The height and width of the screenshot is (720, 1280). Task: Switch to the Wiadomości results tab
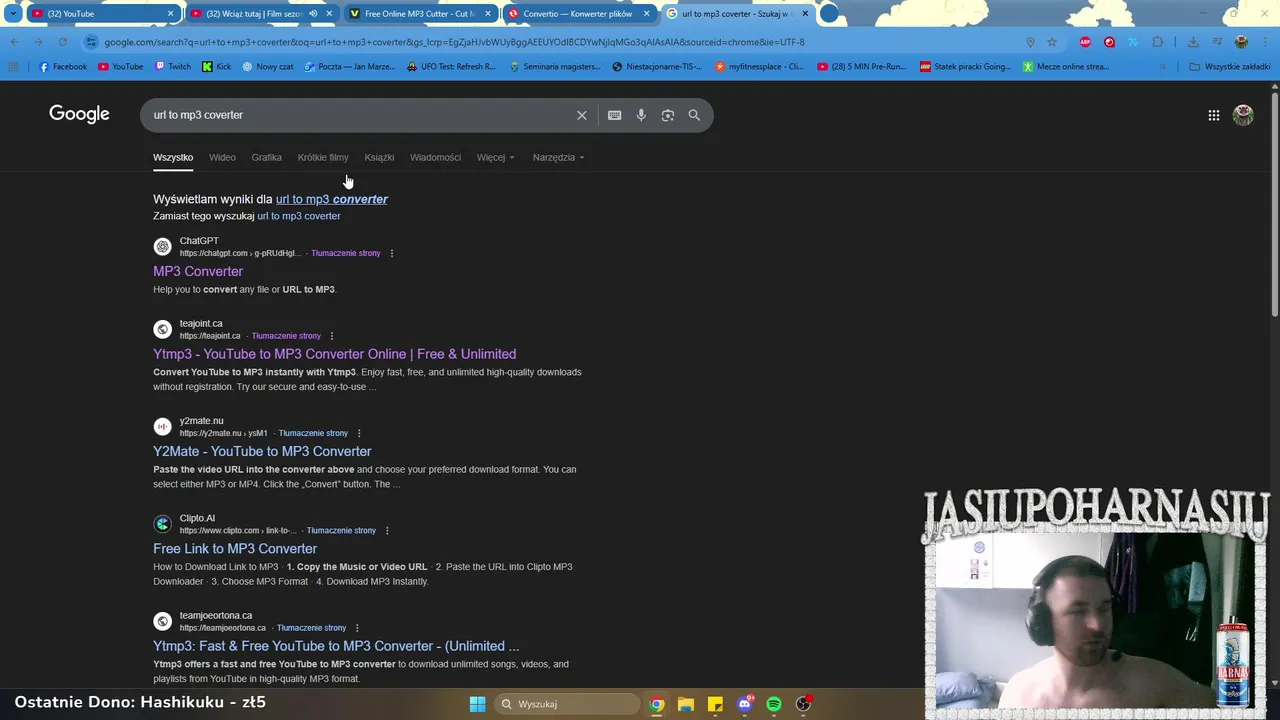click(x=435, y=157)
